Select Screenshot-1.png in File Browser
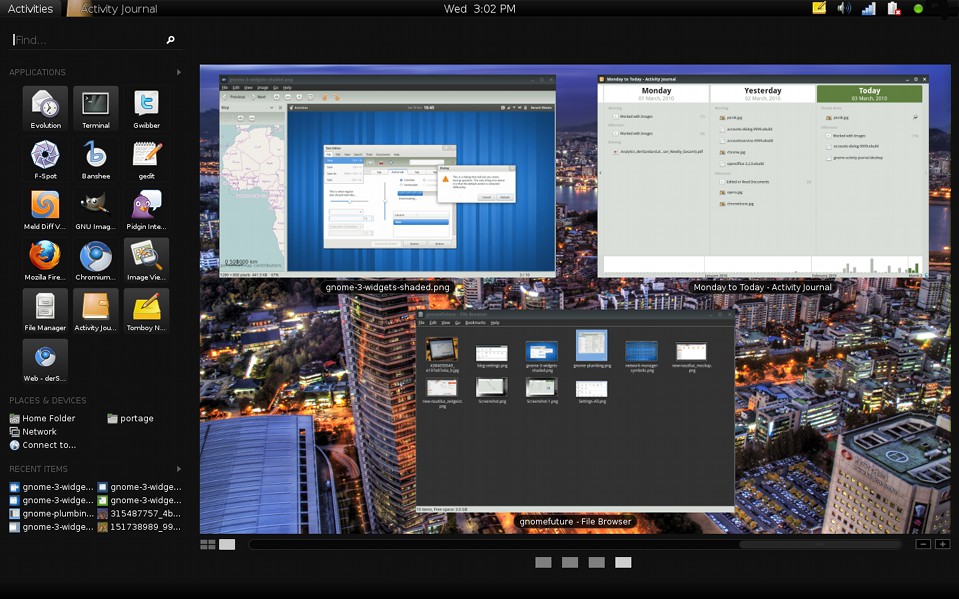 pyautogui.click(x=542, y=391)
